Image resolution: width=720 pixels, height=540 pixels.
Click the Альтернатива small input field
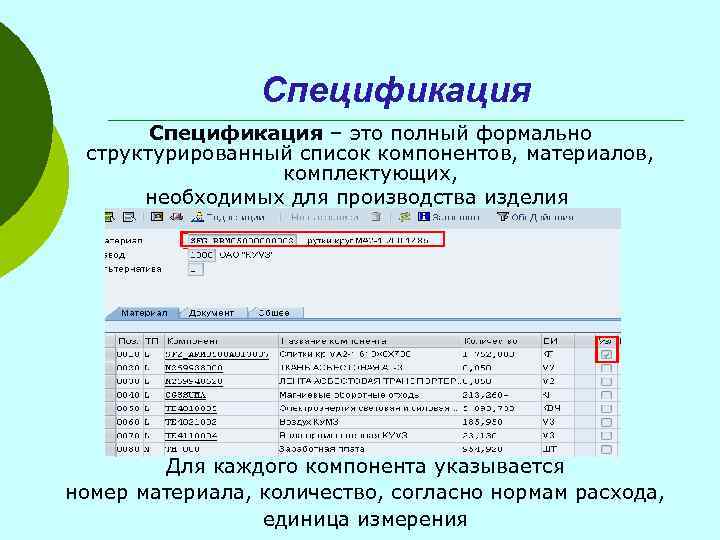point(196,270)
